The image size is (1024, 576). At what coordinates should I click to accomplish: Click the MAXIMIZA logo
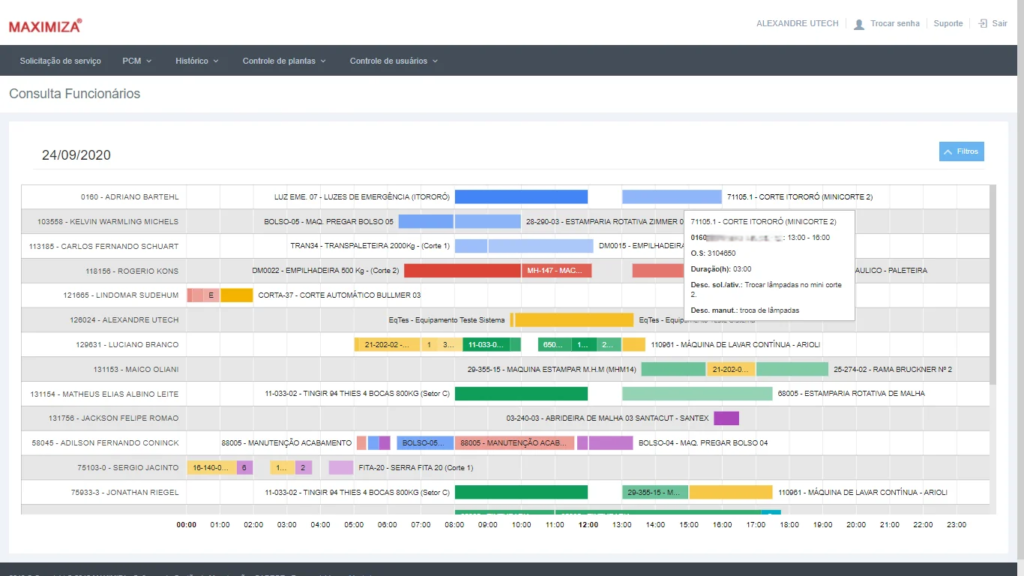click(45, 25)
